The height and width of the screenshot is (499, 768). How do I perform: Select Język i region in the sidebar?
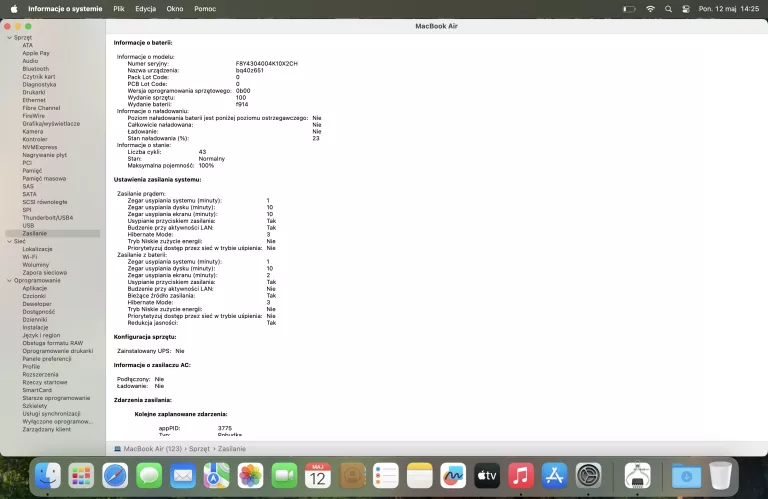[41, 335]
